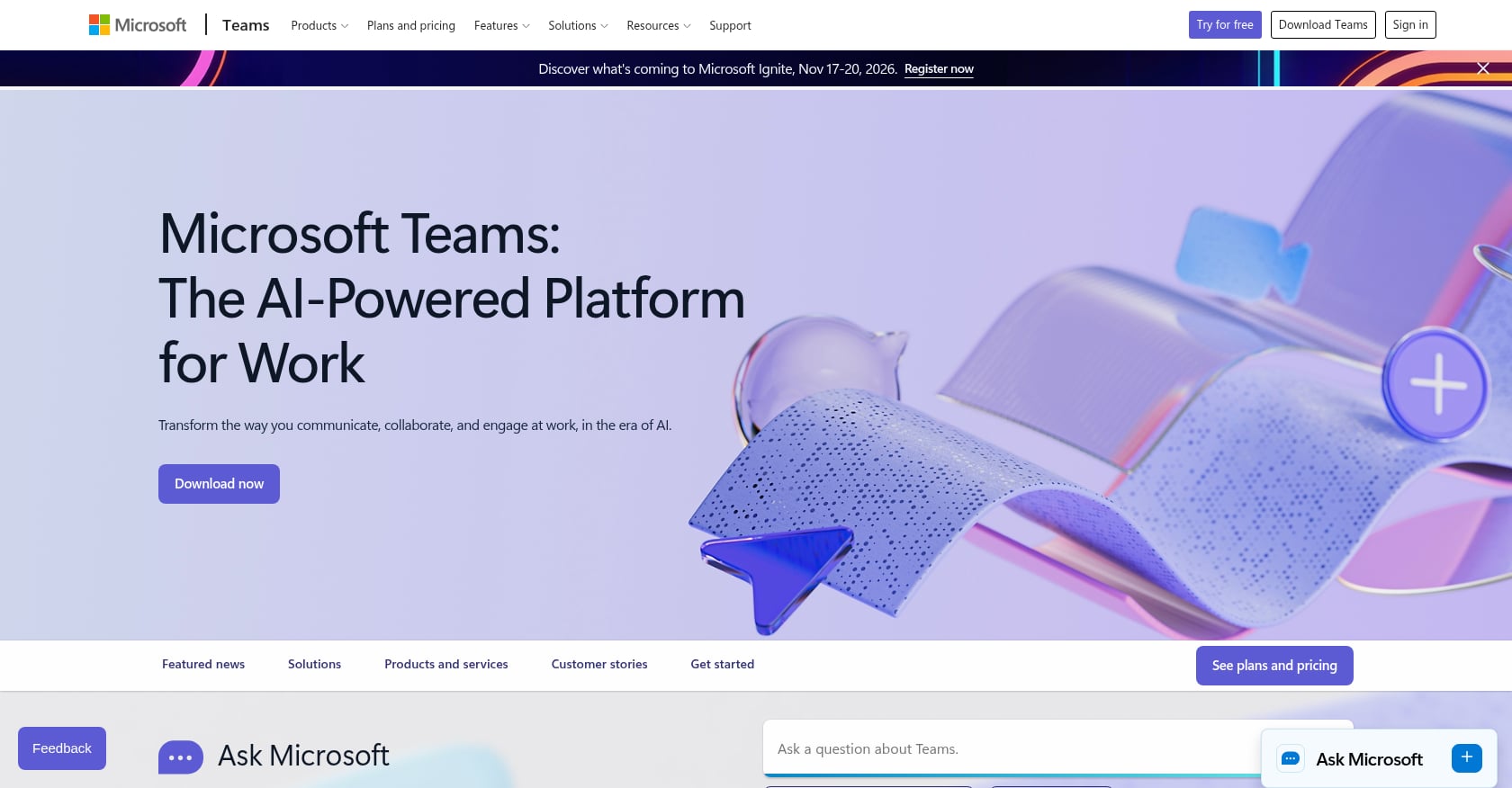The height and width of the screenshot is (788, 1512).
Task: Expand the Products dropdown
Action: pos(319,25)
